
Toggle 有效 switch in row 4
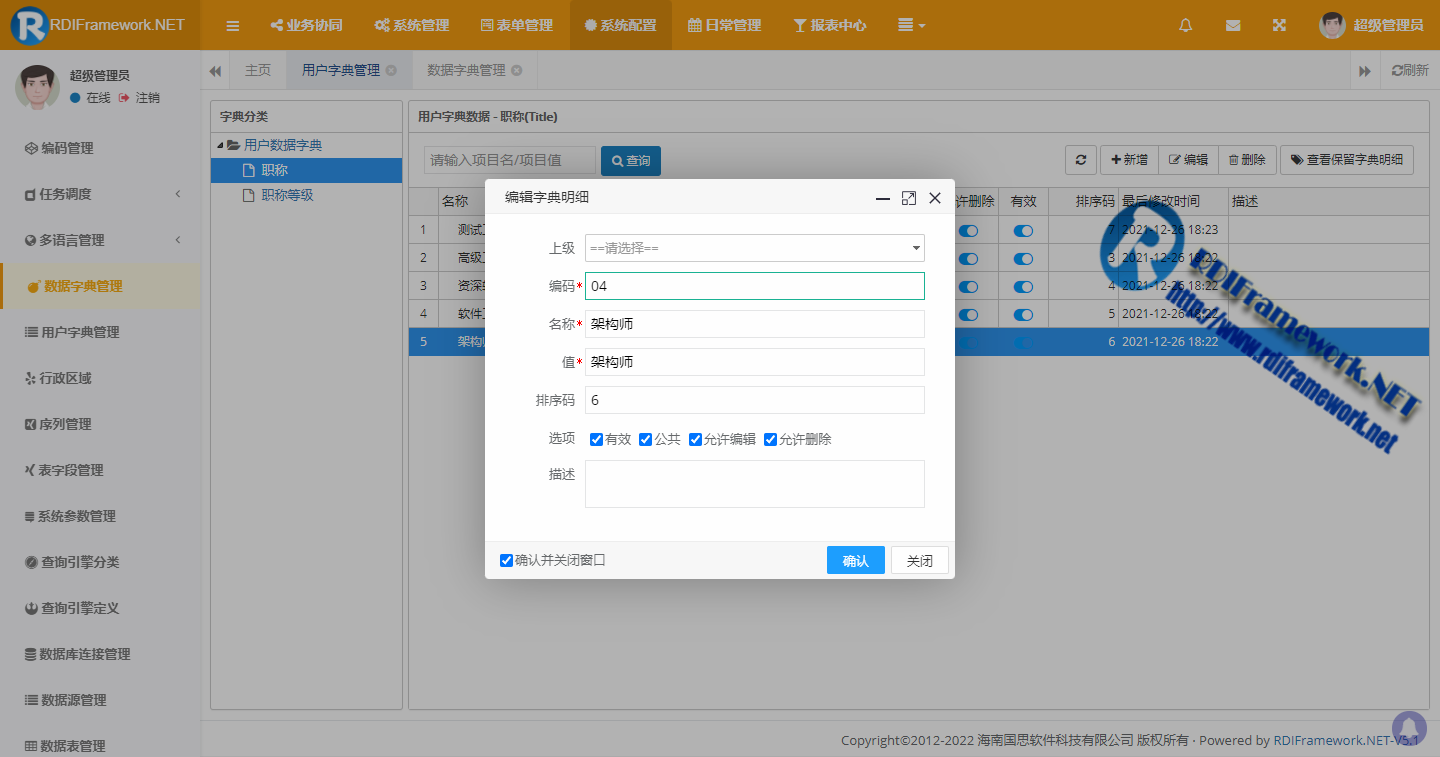pos(1023,314)
